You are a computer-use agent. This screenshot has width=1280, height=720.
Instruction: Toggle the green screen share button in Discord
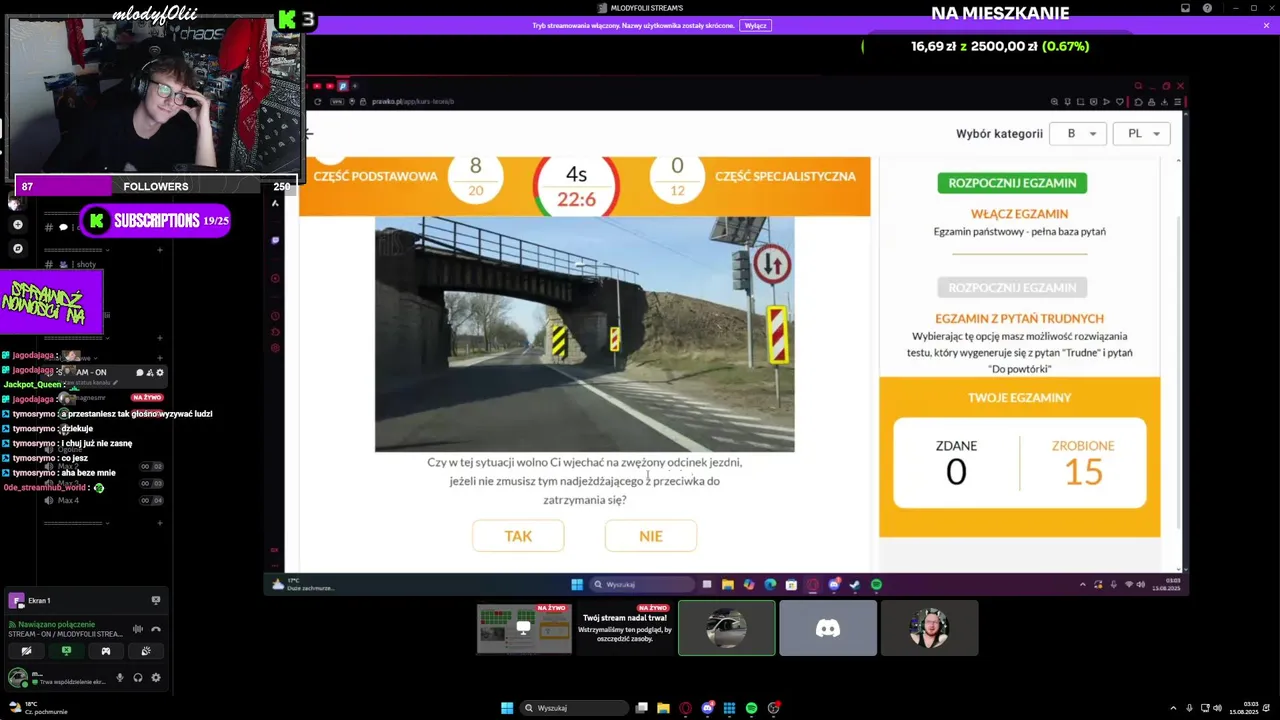[66, 651]
